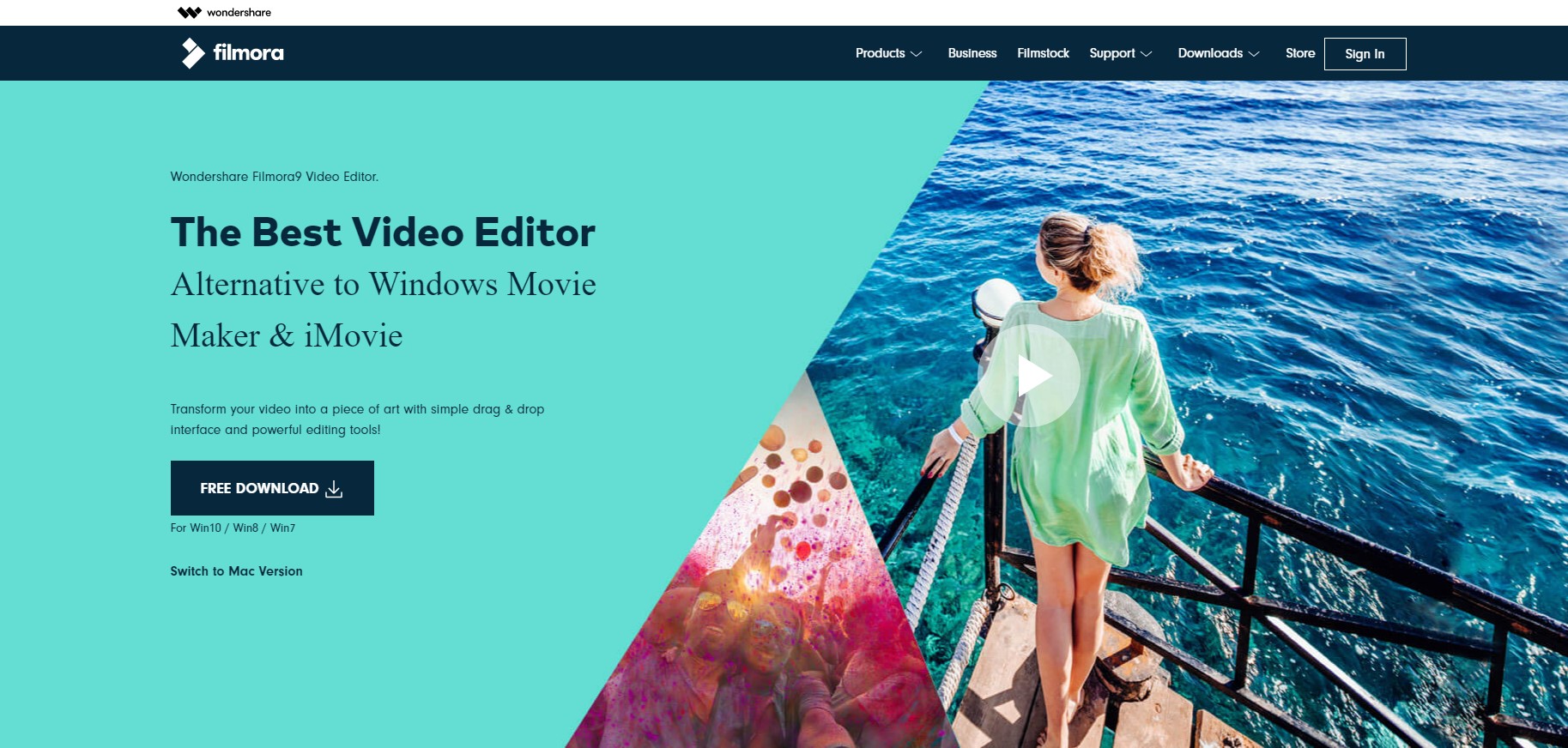Click the Filmora logo in header

232,53
